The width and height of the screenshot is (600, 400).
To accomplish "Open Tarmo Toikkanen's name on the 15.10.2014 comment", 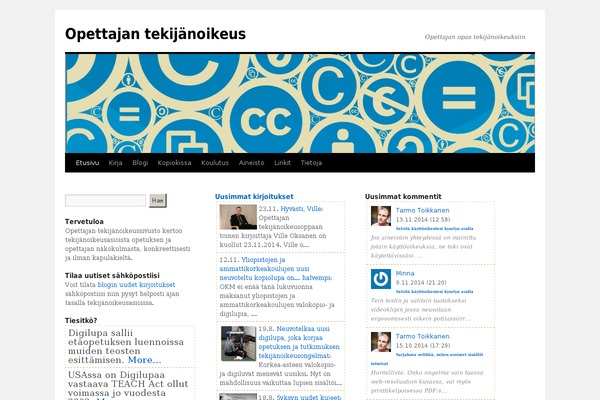I will point(422,336).
